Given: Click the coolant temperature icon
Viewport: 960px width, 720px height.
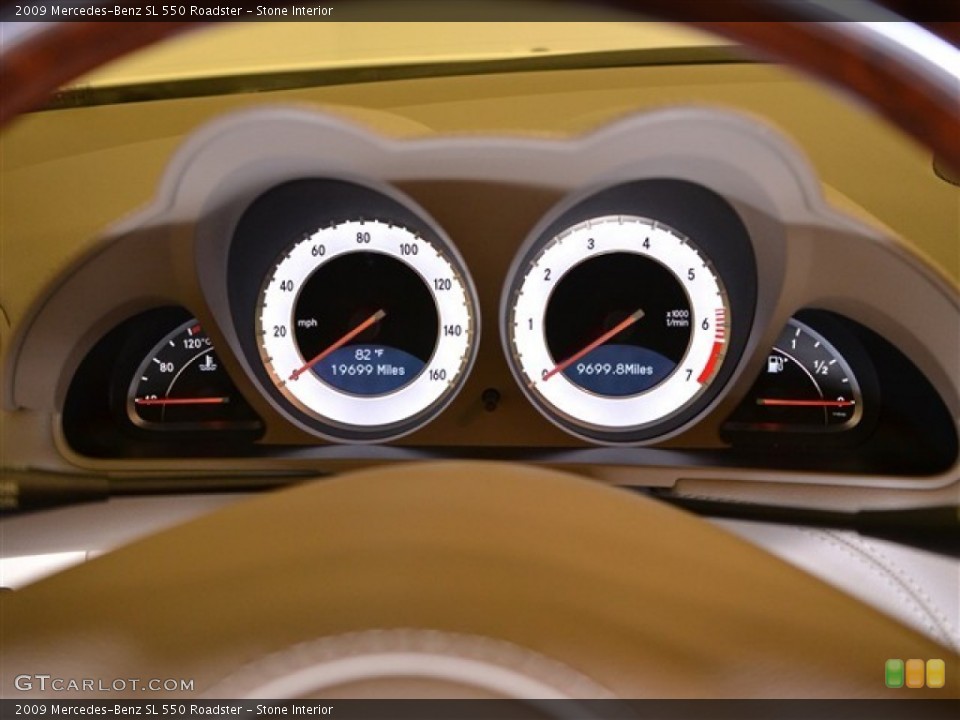Looking at the screenshot, I should click(208, 364).
